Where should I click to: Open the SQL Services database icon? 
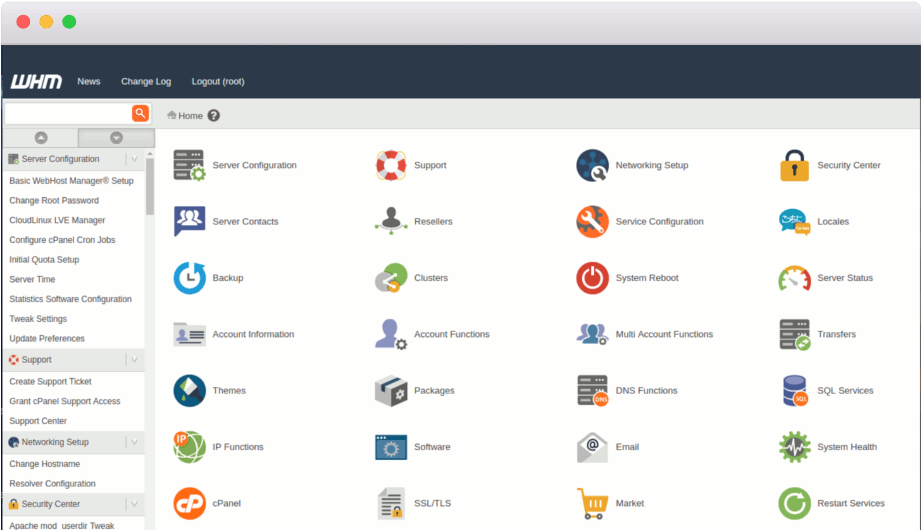point(795,391)
